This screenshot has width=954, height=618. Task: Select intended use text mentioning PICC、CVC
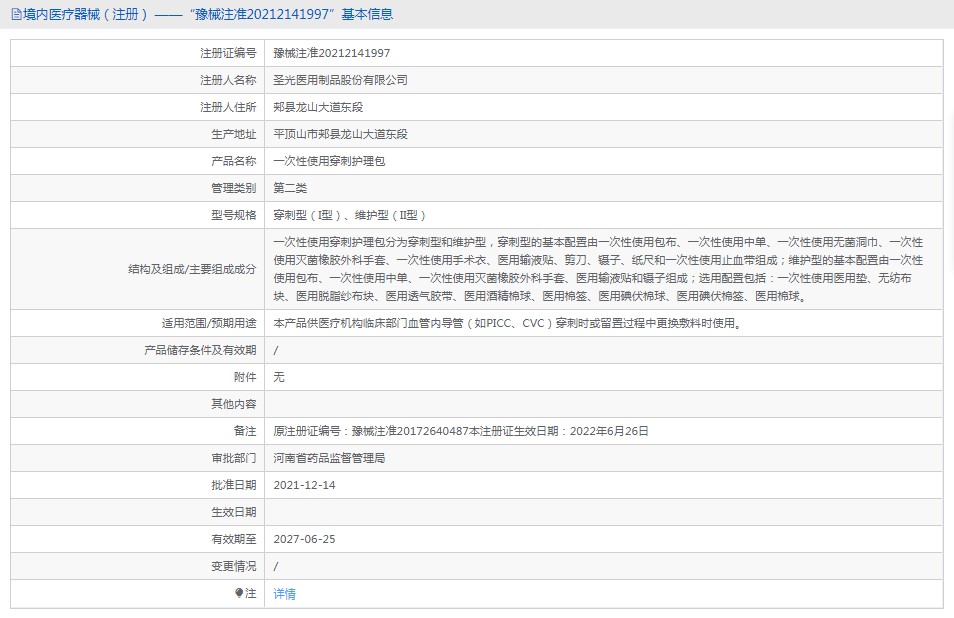pos(508,323)
